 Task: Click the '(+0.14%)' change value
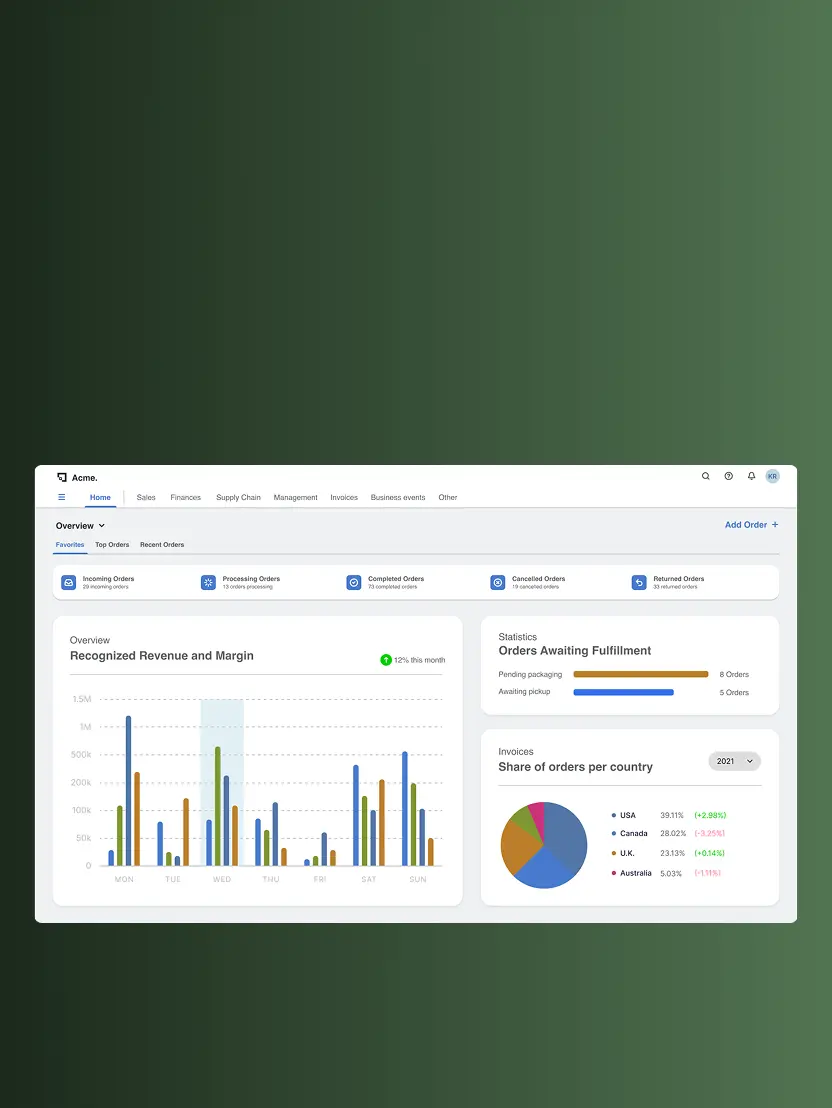[710, 854]
